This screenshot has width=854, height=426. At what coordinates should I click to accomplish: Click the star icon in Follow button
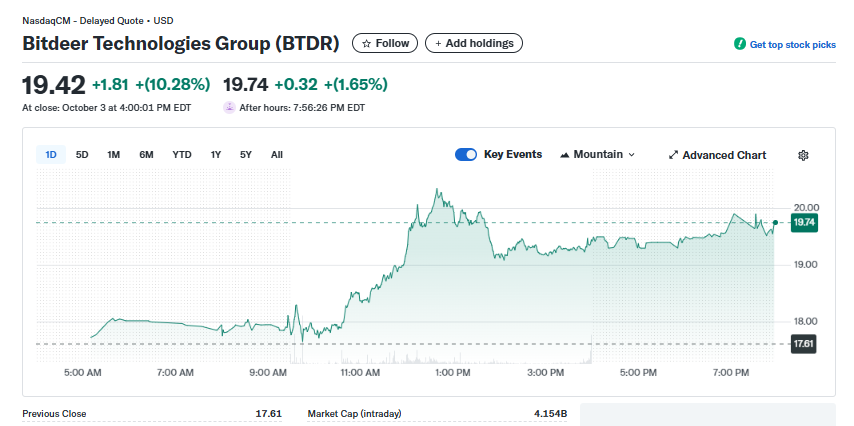367,44
